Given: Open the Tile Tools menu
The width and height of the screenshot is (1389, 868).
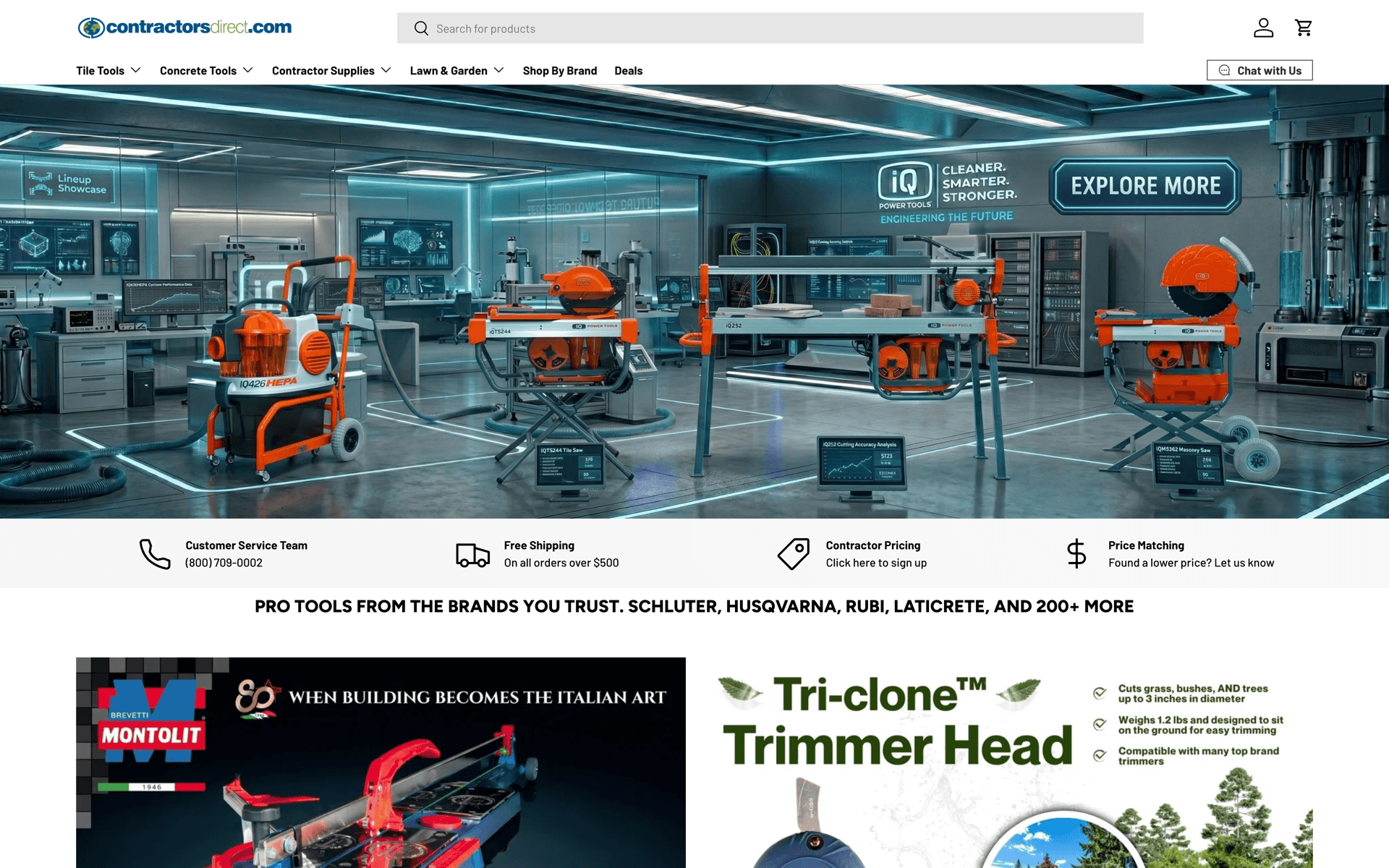Looking at the screenshot, I should click(101, 71).
